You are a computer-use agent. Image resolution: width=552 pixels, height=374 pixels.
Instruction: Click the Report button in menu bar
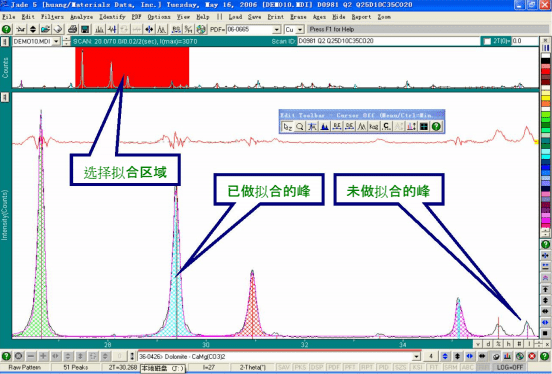click(x=361, y=17)
